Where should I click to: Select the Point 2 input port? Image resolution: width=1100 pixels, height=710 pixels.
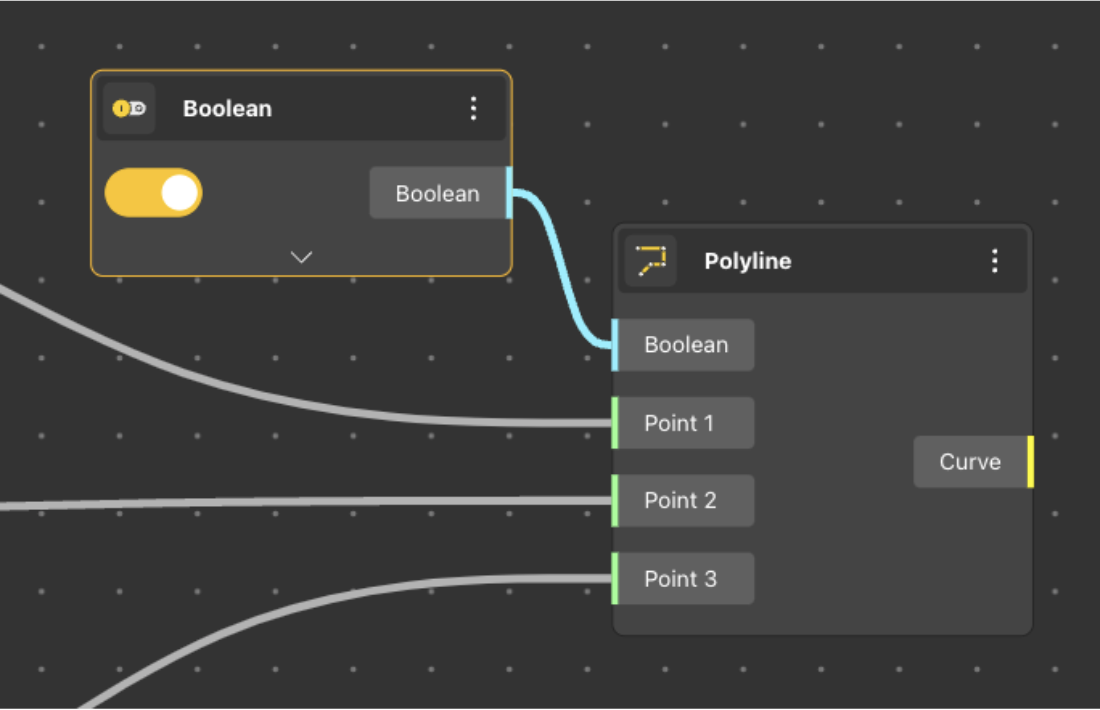point(681,501)
